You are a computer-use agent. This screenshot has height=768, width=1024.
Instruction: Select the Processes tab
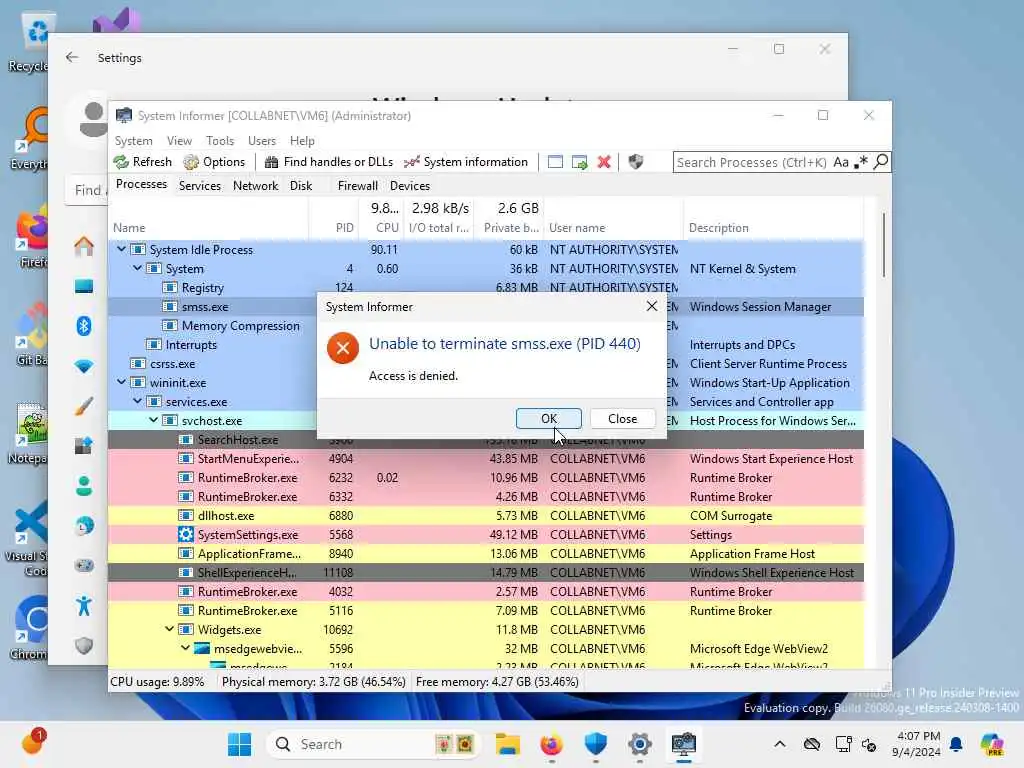(141, 185)
